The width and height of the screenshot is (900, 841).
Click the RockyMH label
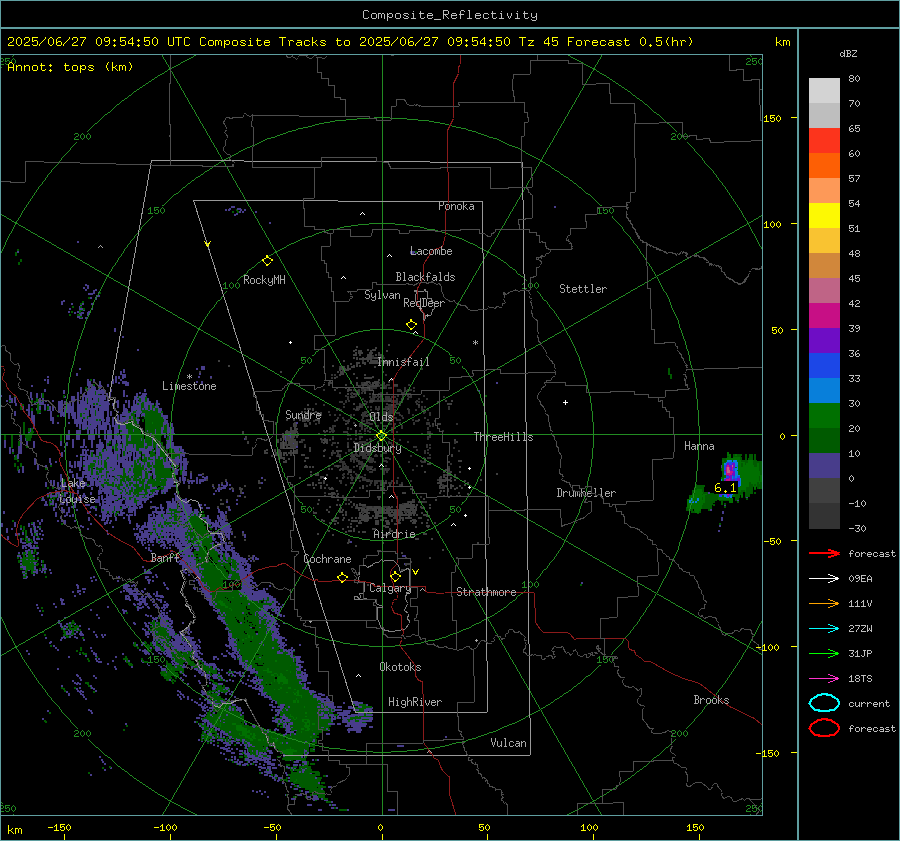(264, 280)
